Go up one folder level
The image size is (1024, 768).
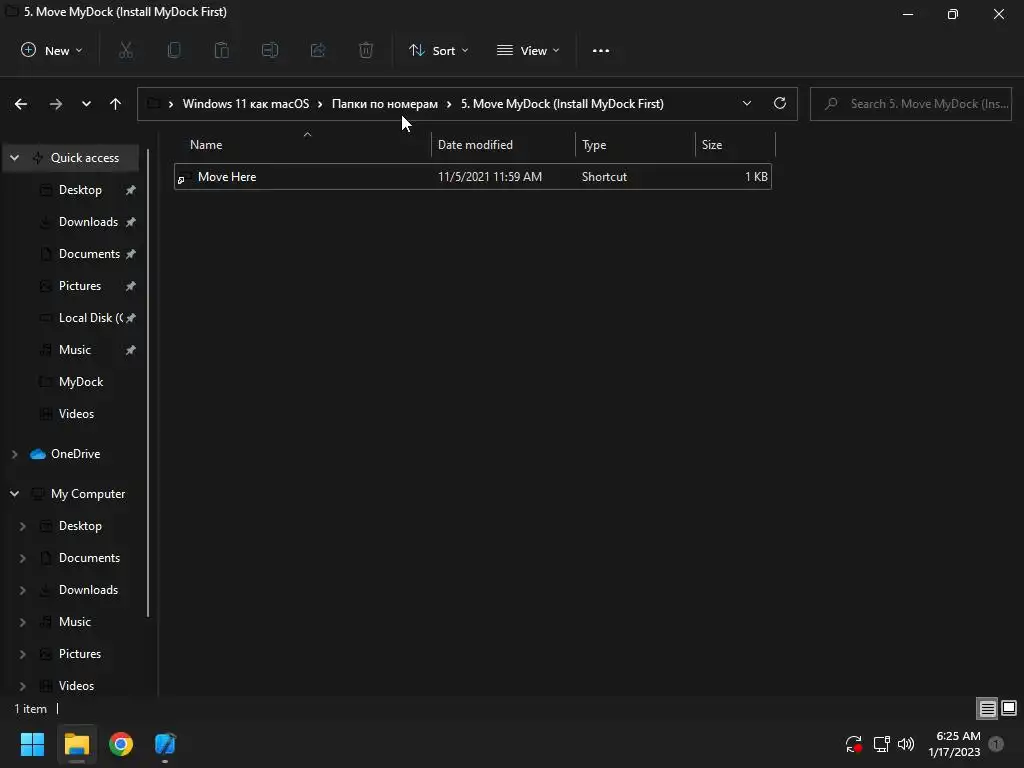[116, 104]
